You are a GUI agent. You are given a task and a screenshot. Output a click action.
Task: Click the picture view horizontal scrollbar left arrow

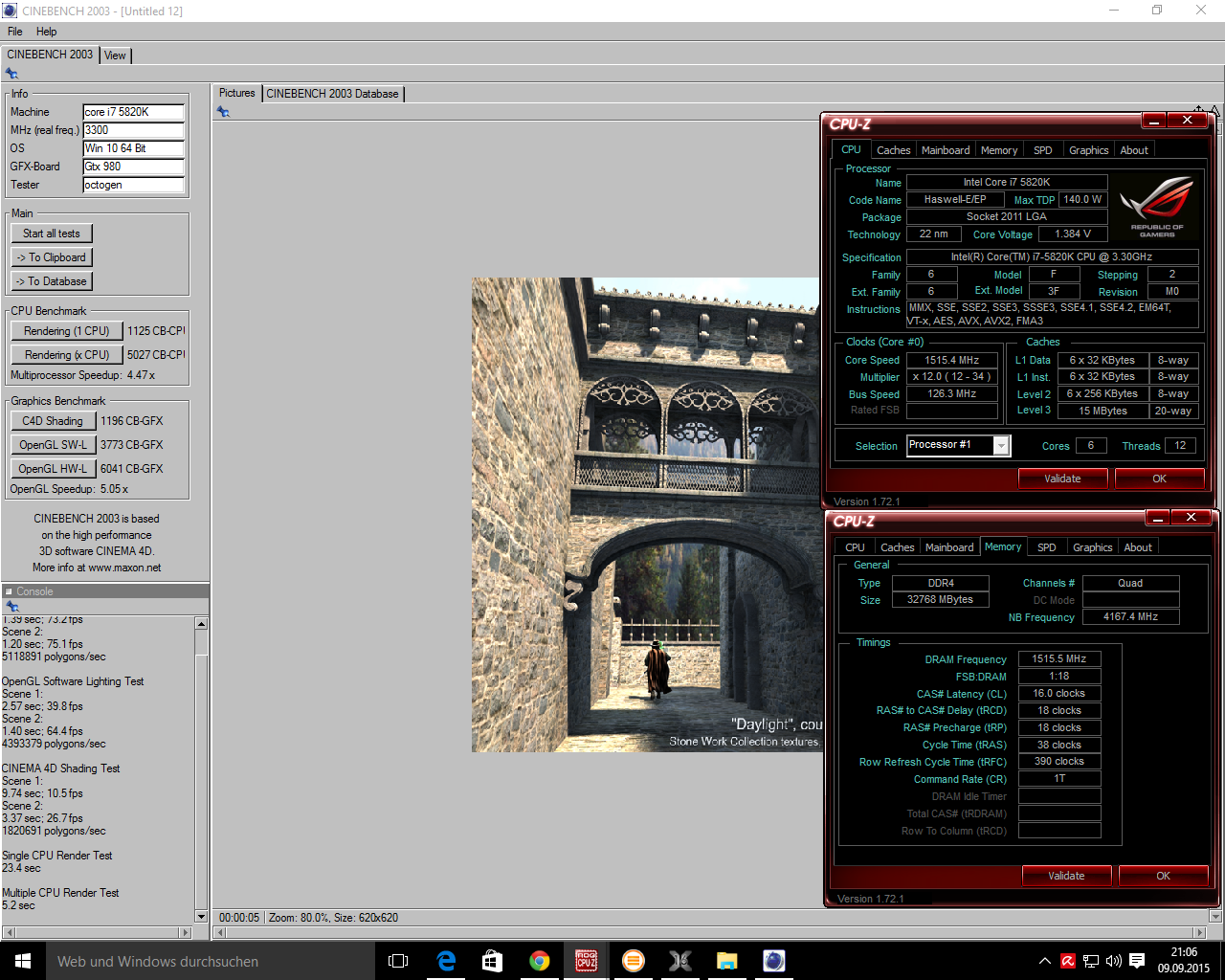click(x=221, y=932)
